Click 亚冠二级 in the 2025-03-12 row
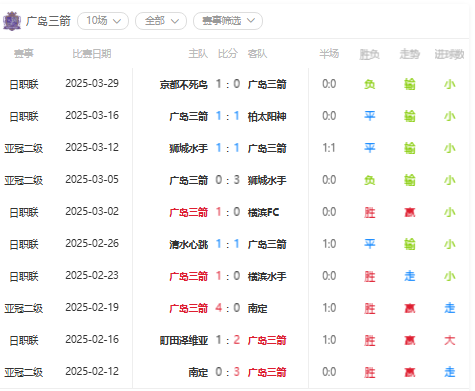 pos(24,148)
